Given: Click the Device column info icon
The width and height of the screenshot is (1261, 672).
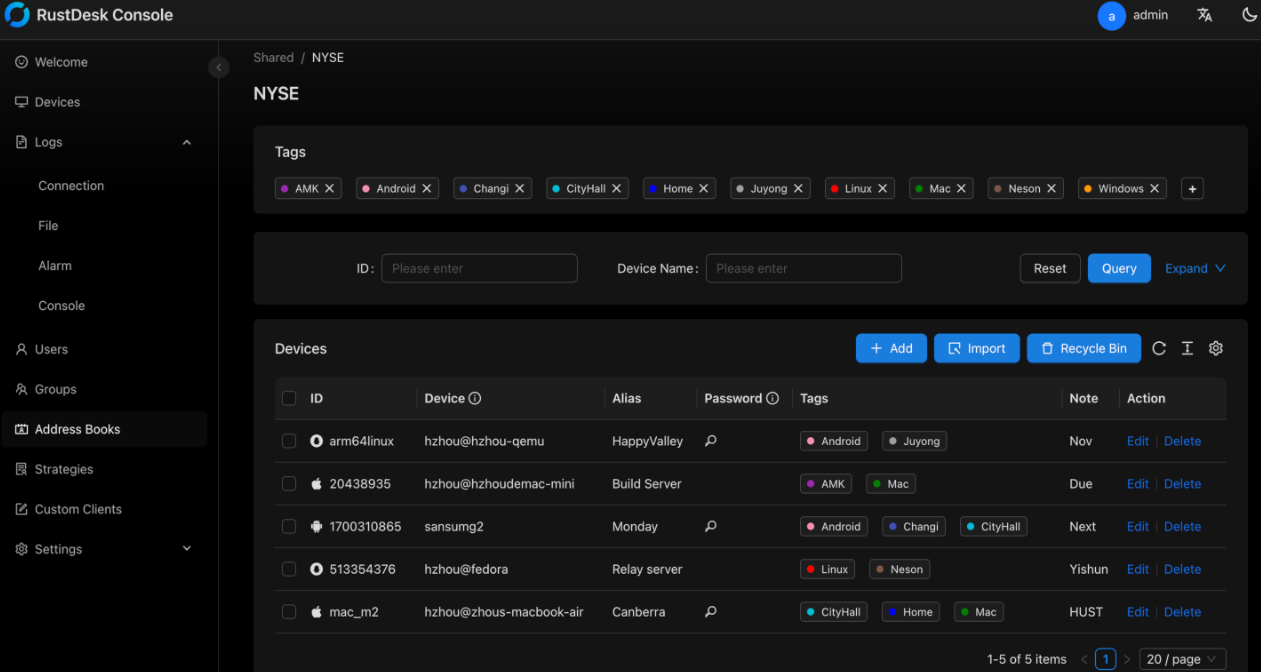Looking at the screenshot, I should pyautogui.click(x=475, y=398).
